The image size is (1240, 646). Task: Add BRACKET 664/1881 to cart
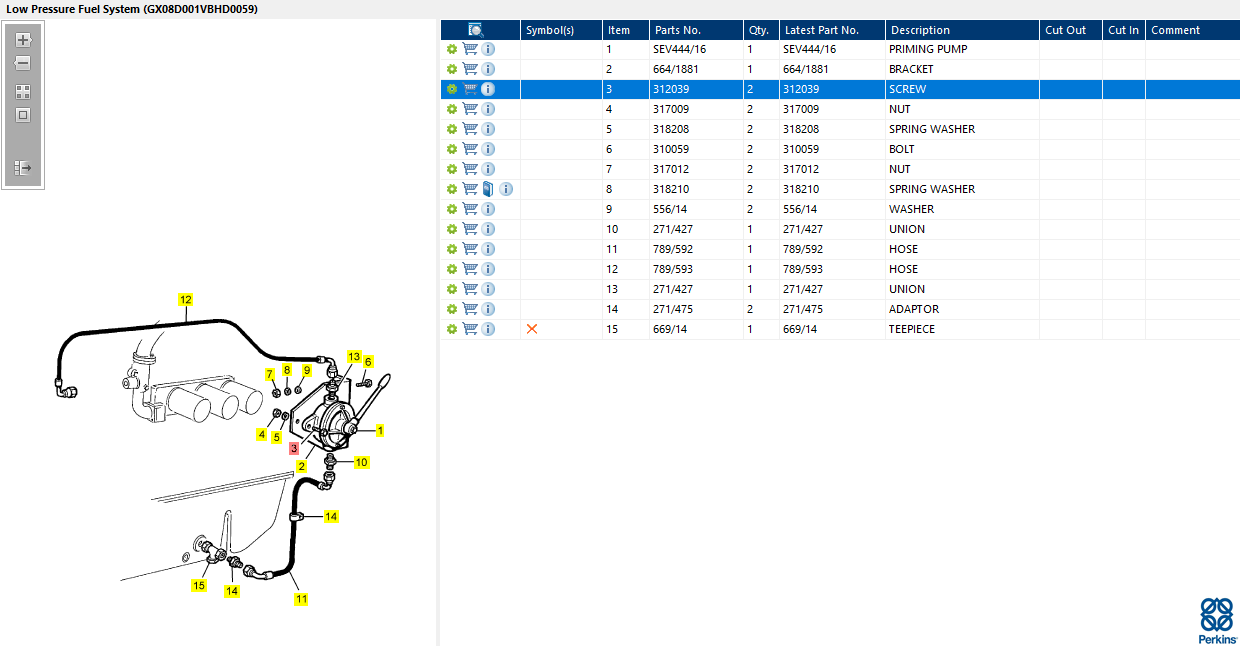[x=470, y=69]
